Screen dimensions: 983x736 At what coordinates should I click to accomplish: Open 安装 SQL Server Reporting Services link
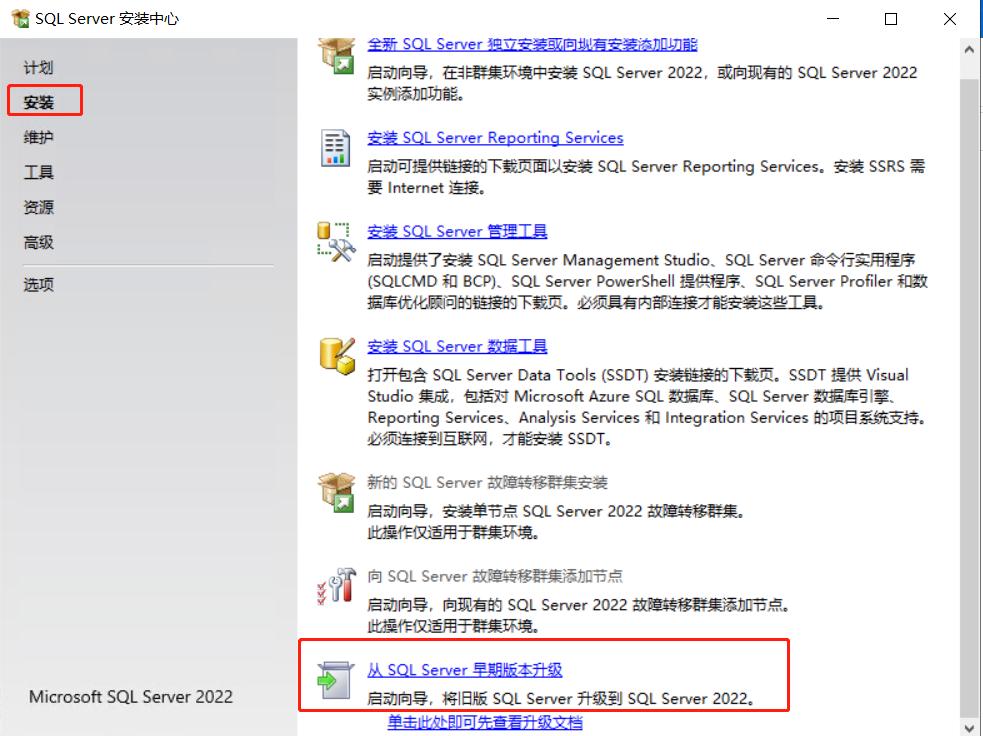point(495,138)
